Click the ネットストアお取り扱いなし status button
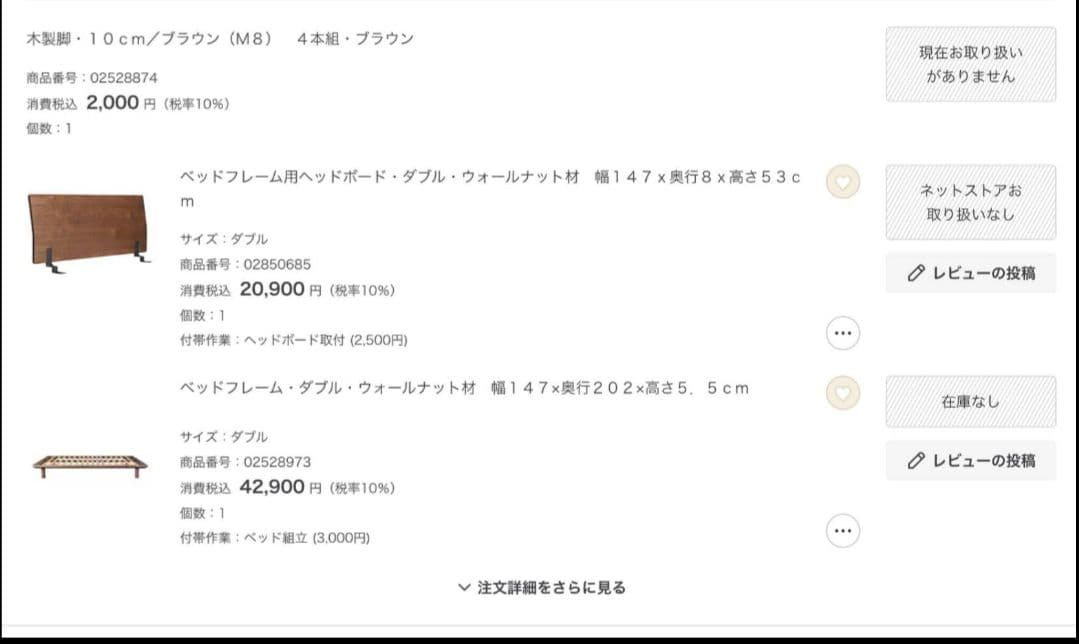 point(970,202)
